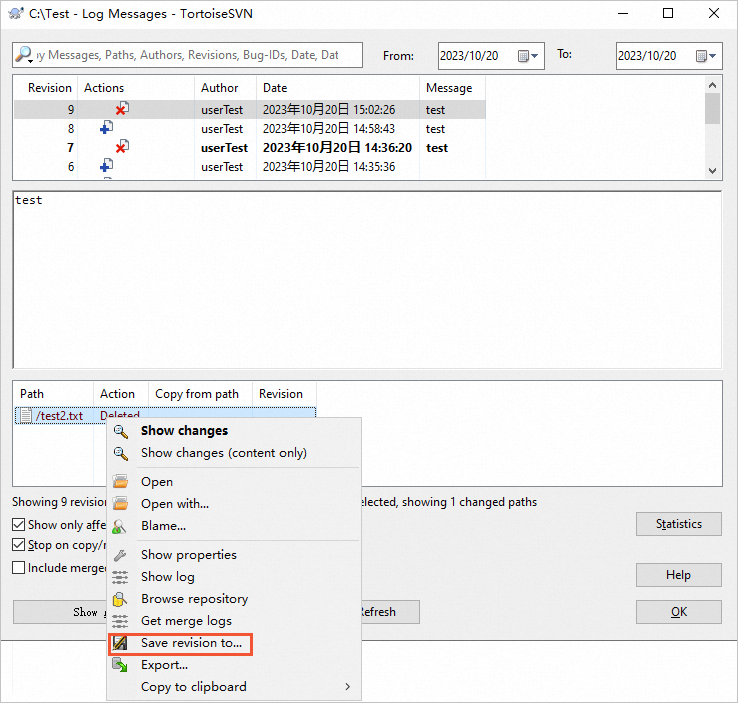The width and height of the screenshot is (738, 703).
Task: Toggle Show only affected paths checkbox
Action: tap(18, 524)
